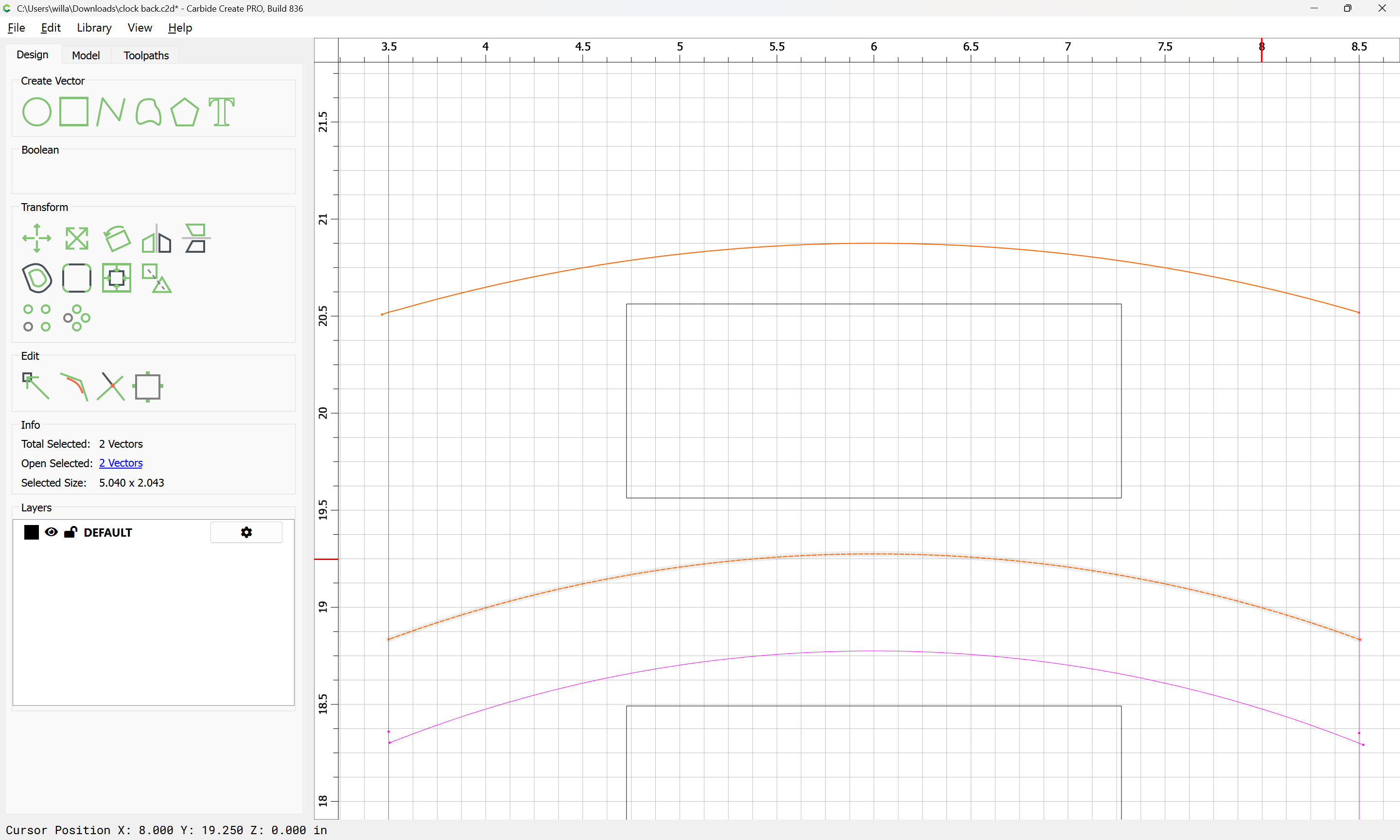Select the Rectangle create vector tool
This screenshot has height=840, width=1400.
[x=73, y=111]
